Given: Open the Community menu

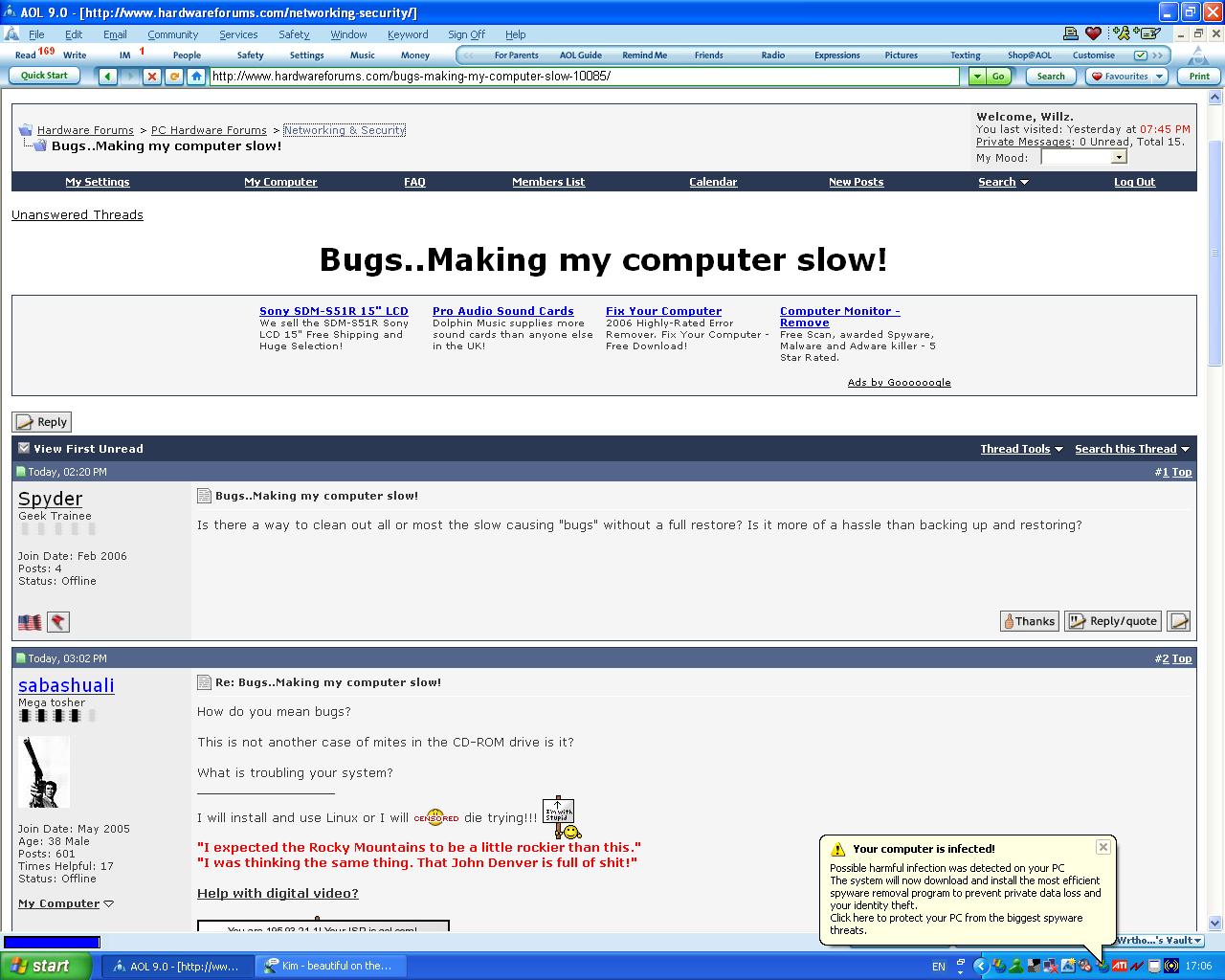Looking at the screenshot, I should coord(172,34).
